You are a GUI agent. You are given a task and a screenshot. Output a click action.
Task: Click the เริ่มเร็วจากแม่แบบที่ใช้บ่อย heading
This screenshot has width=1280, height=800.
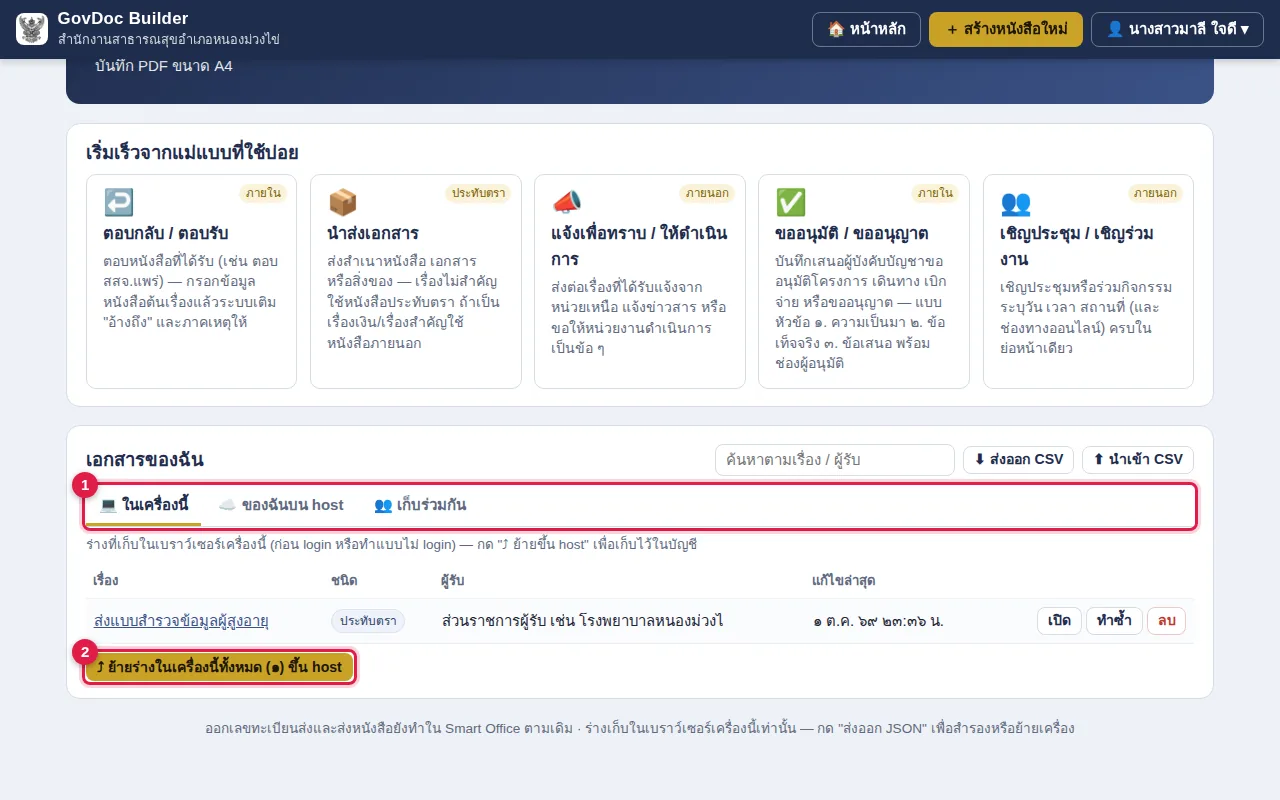click(192, 153)
